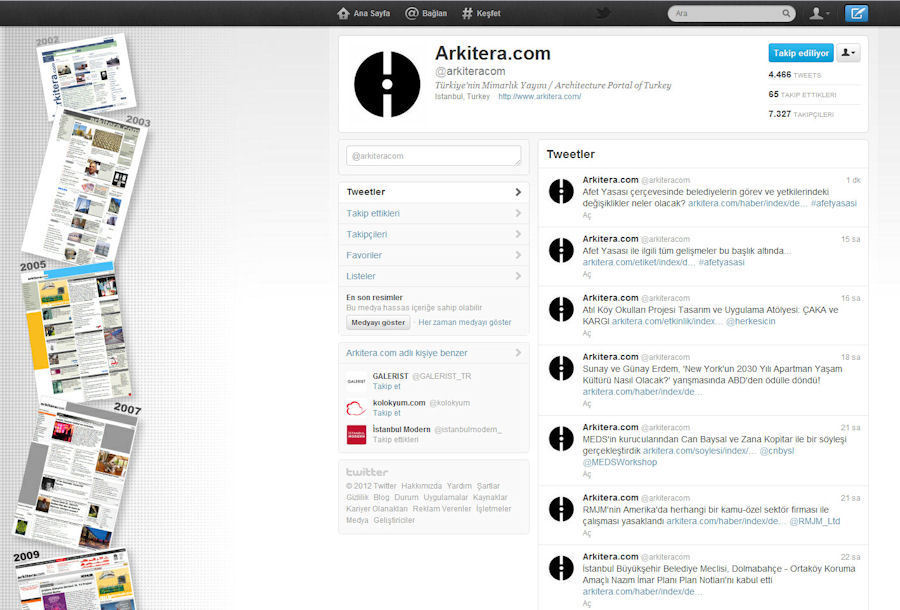Screen dimensions: 900x610
Task: Select the Takipçileri sidebar item
Action: (x=434, y=234)
